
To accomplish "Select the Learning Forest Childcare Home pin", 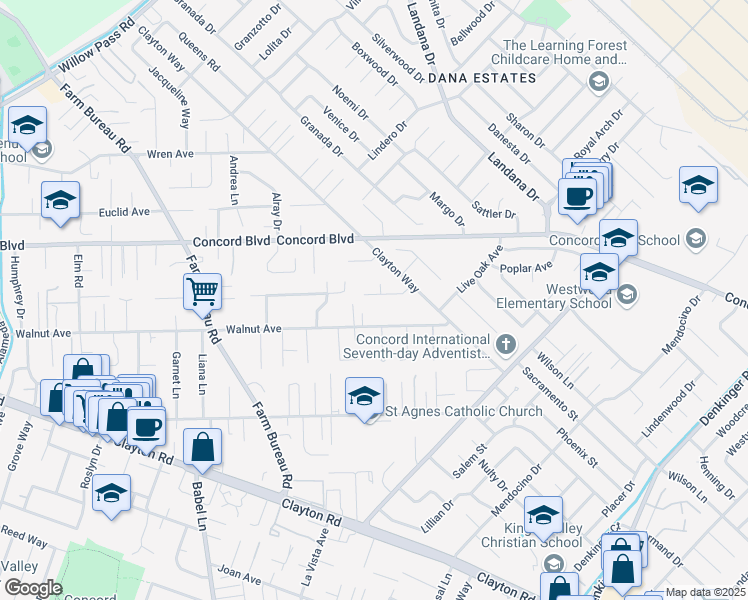I will click(599, 82).
